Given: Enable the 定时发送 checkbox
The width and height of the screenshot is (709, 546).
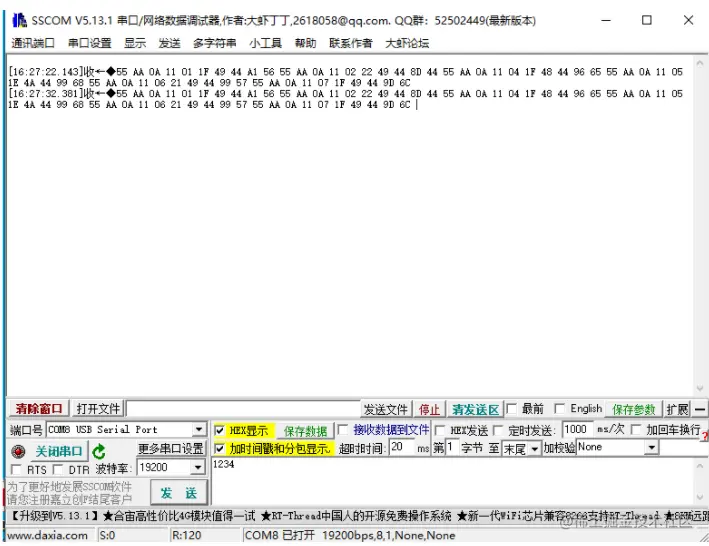Looking at the screenshot, I should 498,430.
